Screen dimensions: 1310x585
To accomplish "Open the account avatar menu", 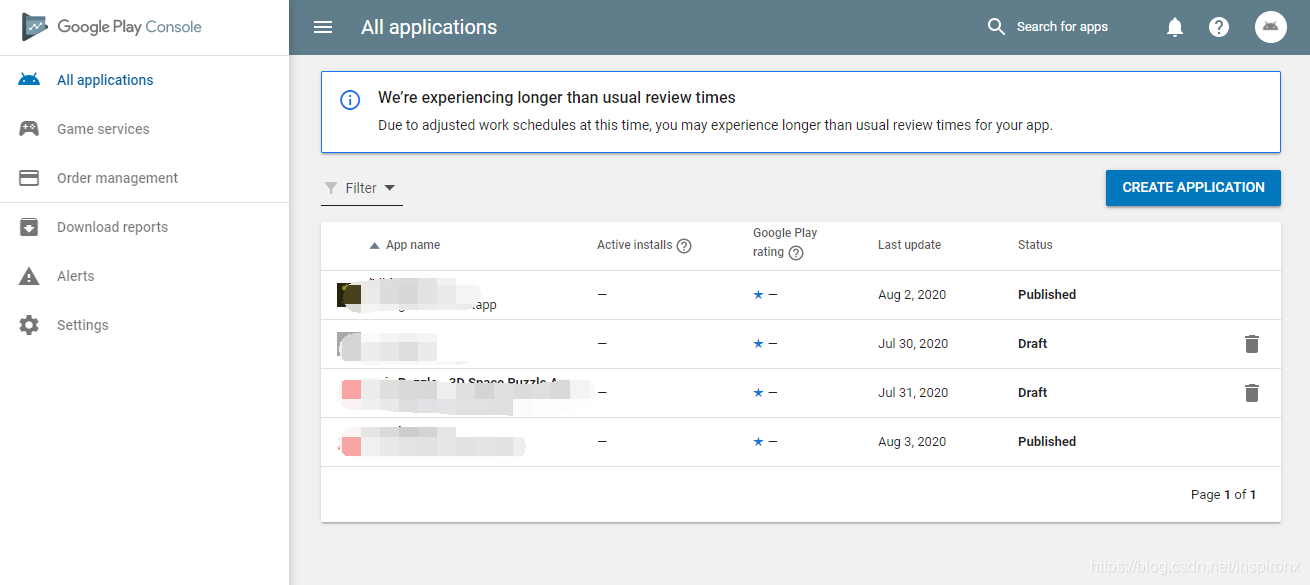I will (1271, 27).
